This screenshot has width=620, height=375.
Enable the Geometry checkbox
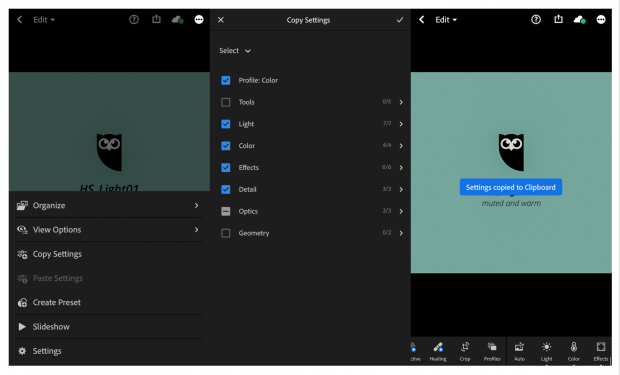point(226,233)
